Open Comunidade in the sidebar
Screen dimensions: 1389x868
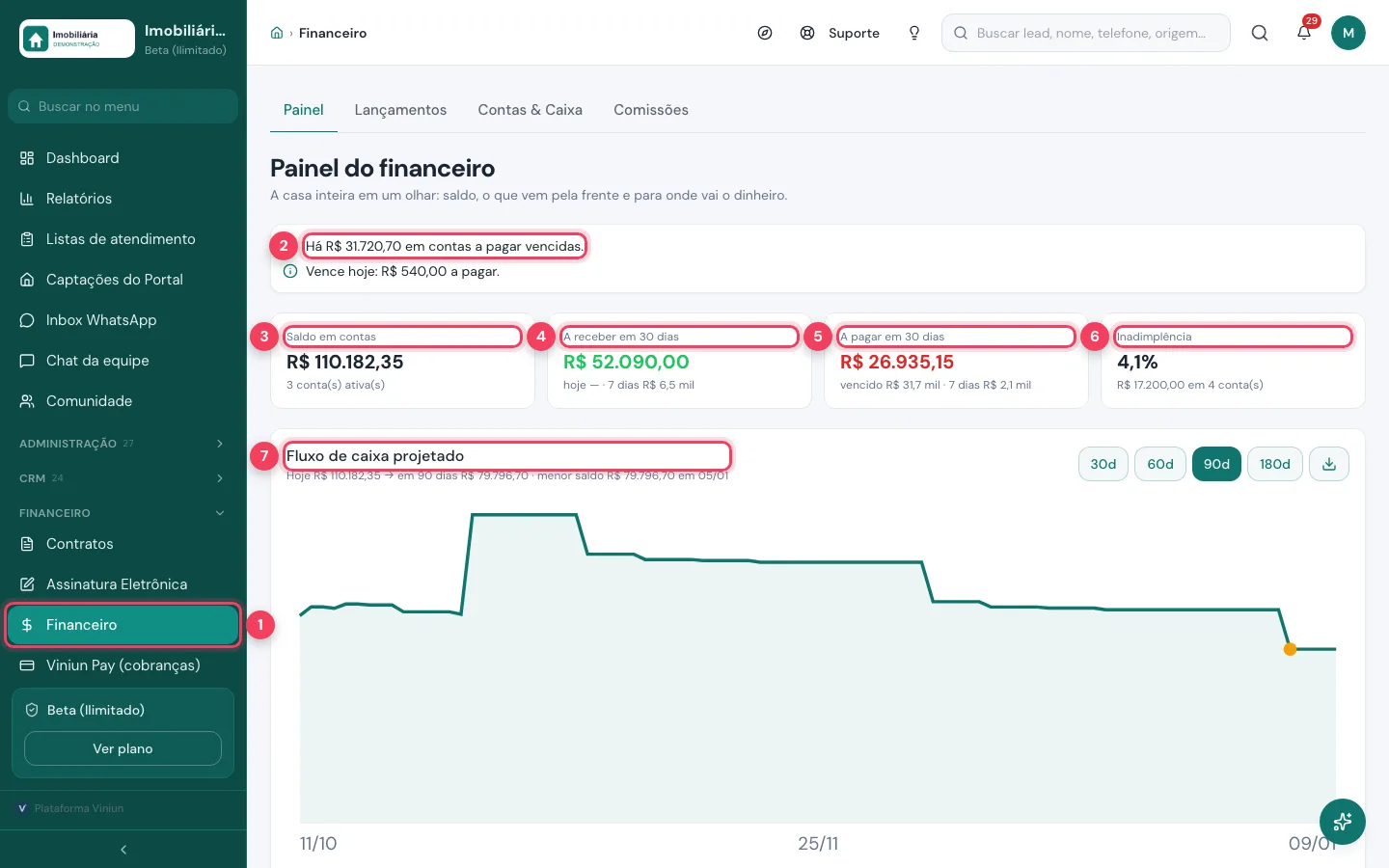[x=123, y=401]
